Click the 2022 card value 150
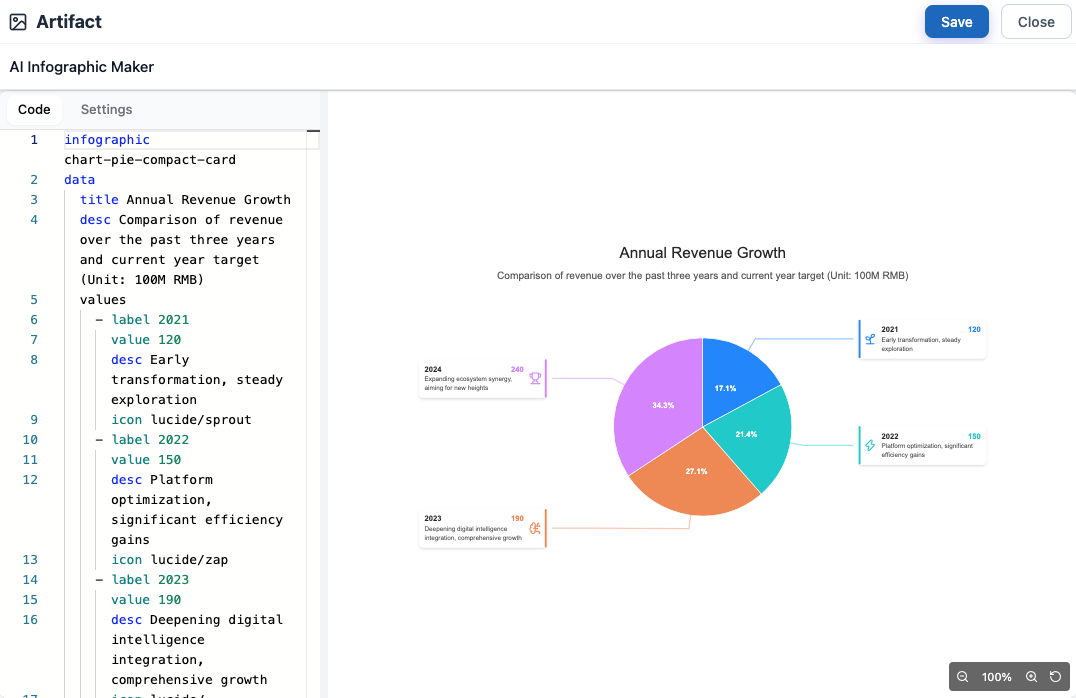 click(x=974, y=437)
